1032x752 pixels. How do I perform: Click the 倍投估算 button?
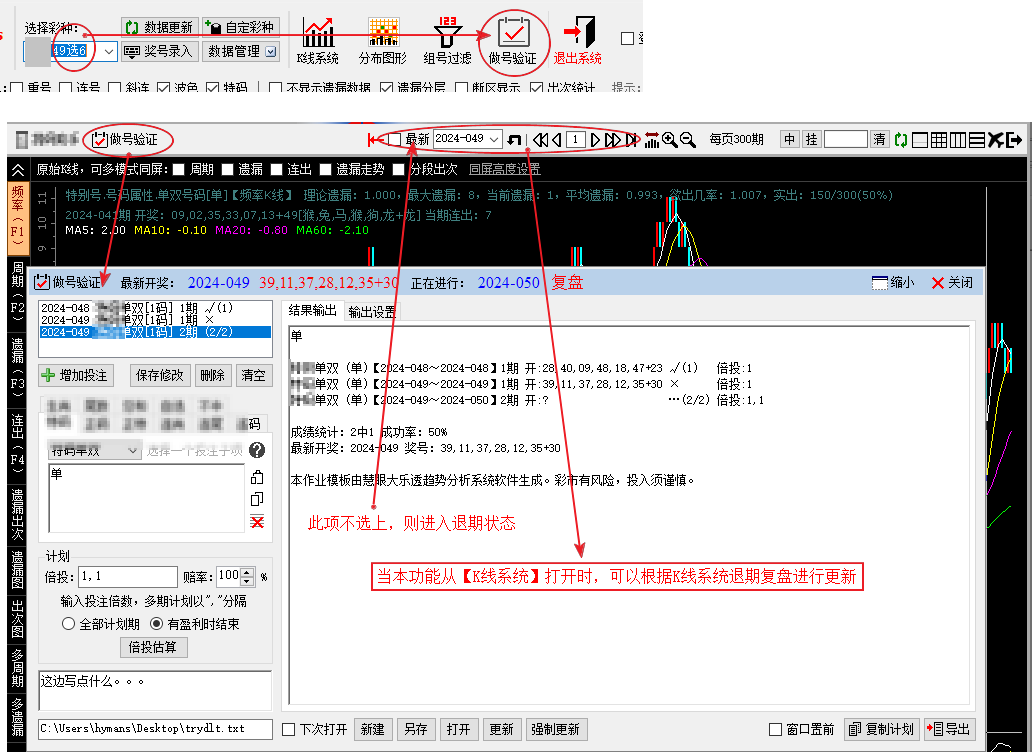(154, 647)
